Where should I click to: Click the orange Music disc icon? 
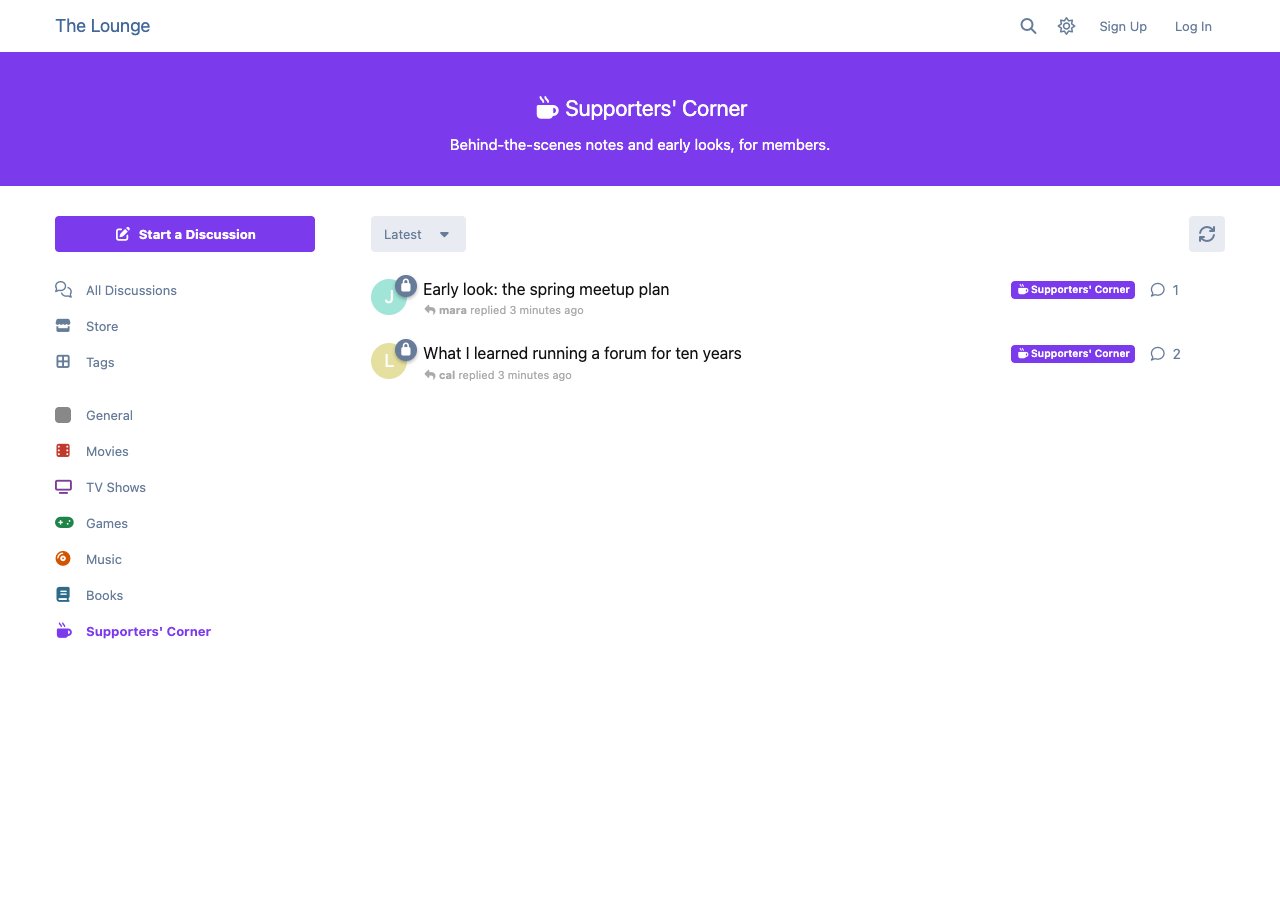(x=63, y=559)
